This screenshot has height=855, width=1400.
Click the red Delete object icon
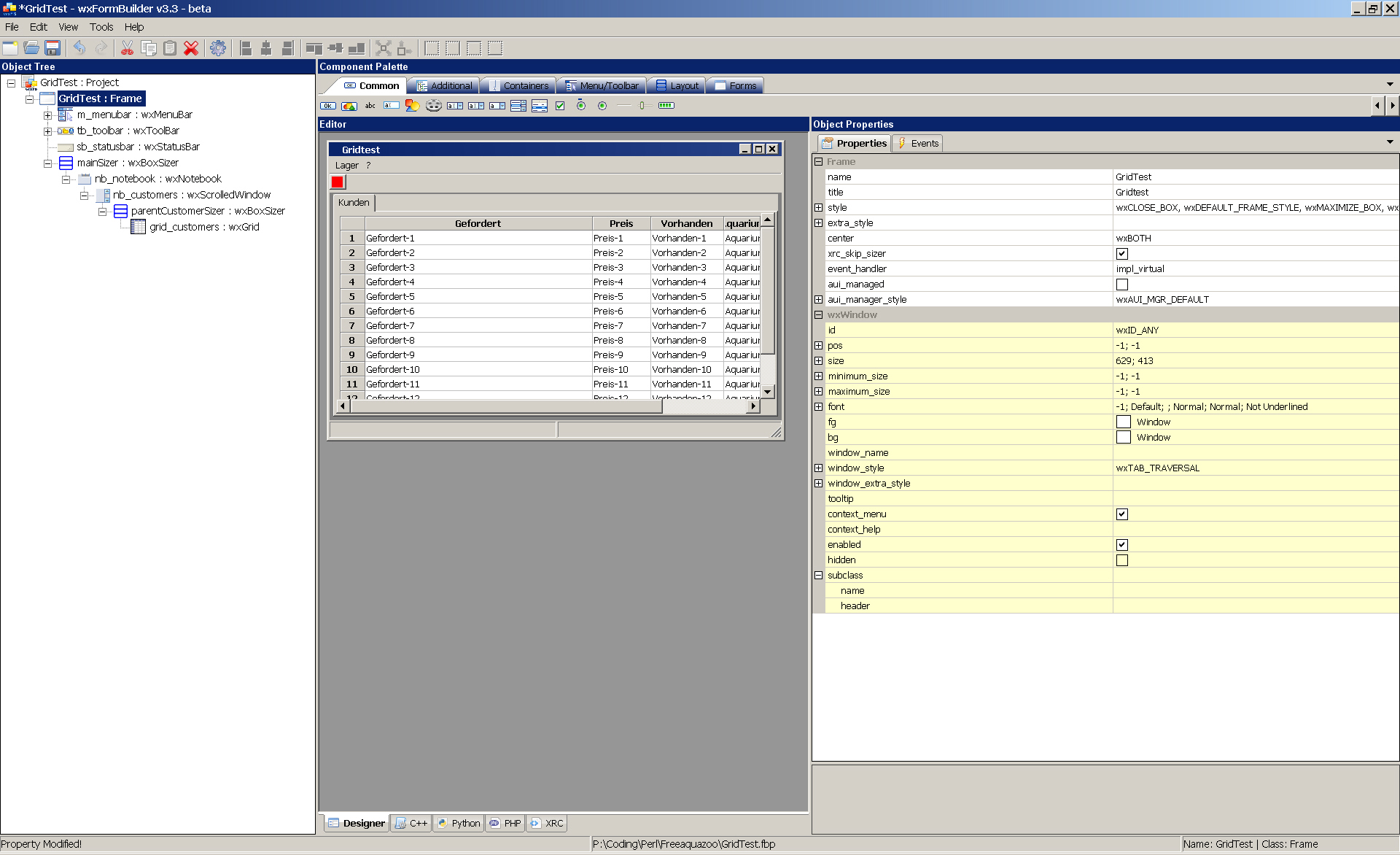191,48
